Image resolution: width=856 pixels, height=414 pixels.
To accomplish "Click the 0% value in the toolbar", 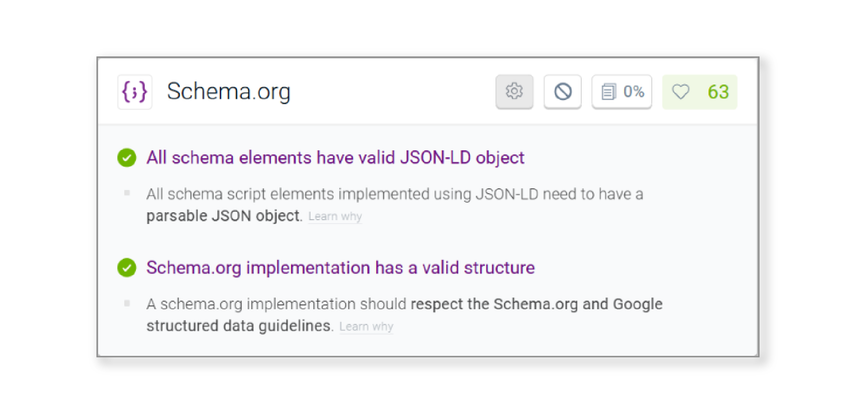I will click(x=634, y=92).
